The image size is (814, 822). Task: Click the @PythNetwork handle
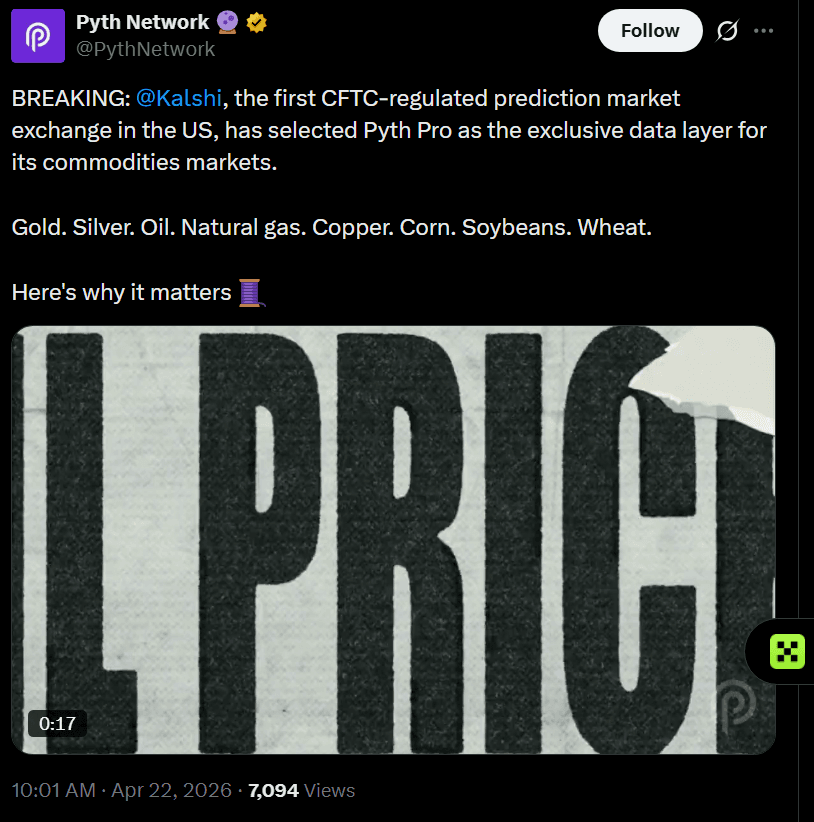[x=145, y=49]
